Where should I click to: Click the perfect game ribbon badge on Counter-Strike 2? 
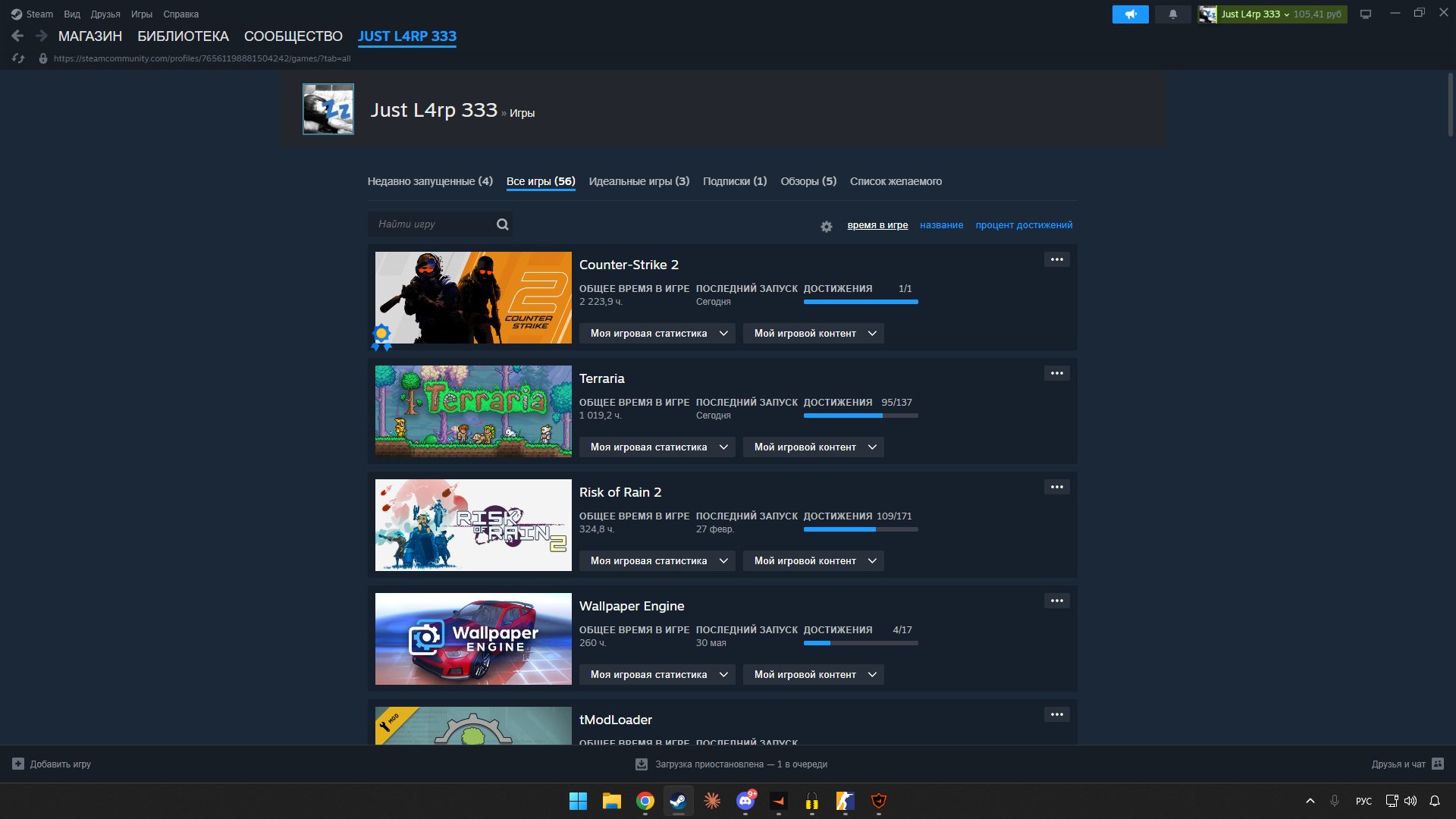click(x=381, y=337)
